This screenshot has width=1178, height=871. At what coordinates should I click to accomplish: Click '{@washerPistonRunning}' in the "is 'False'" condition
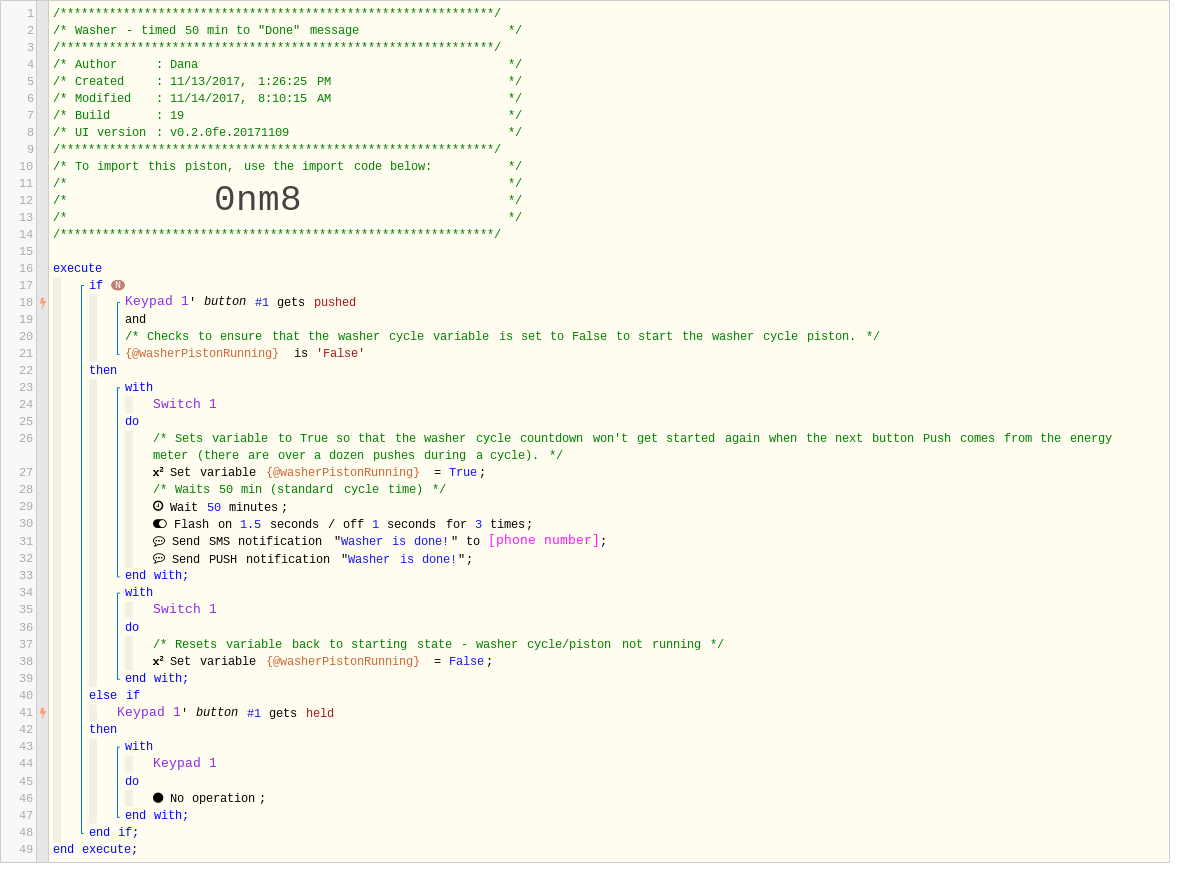click(x=203, y=355)
